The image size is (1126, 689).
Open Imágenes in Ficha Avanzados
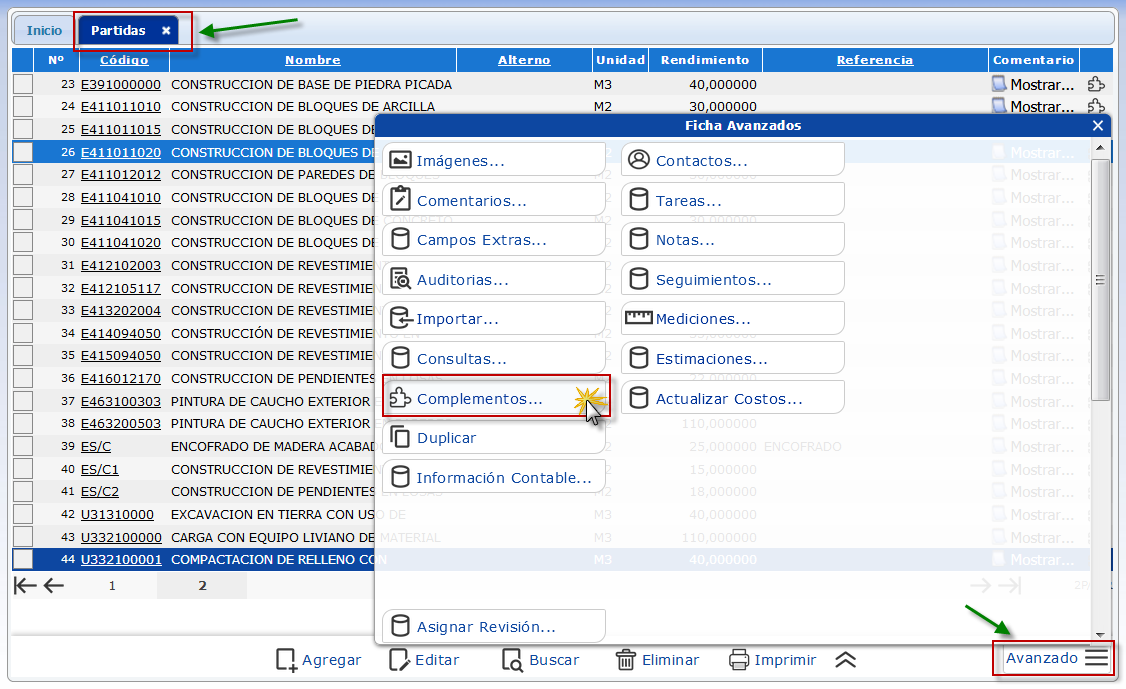click(x=493, y=160)
